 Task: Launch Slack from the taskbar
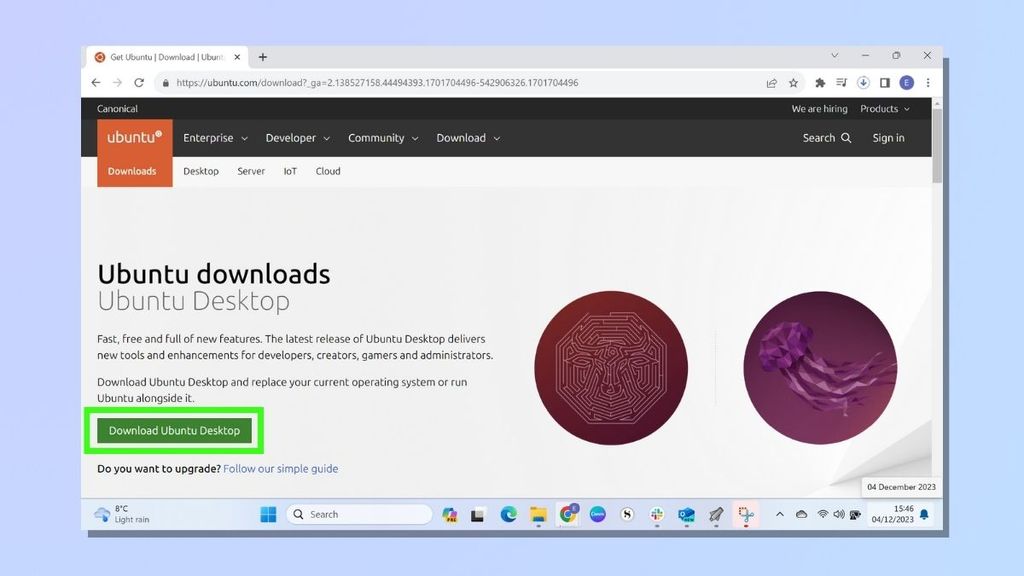pos(656,514)
